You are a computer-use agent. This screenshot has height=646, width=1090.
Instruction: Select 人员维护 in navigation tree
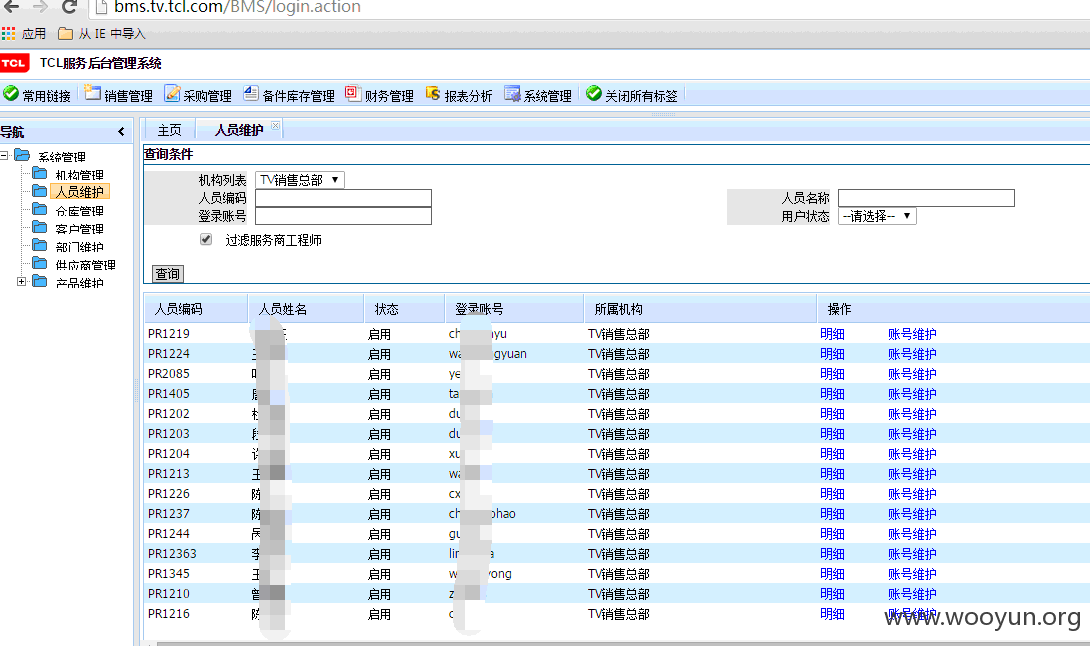[x=80, y=192]
